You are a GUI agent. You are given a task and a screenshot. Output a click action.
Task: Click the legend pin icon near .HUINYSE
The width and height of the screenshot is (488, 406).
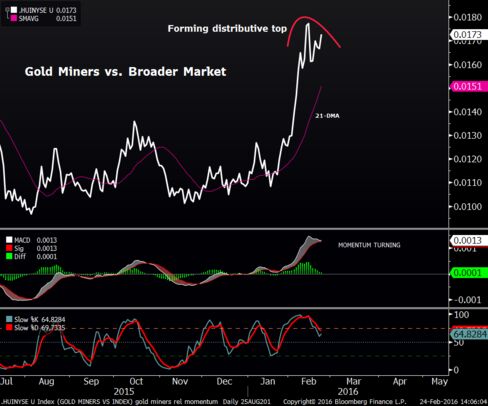click(6, 14)
